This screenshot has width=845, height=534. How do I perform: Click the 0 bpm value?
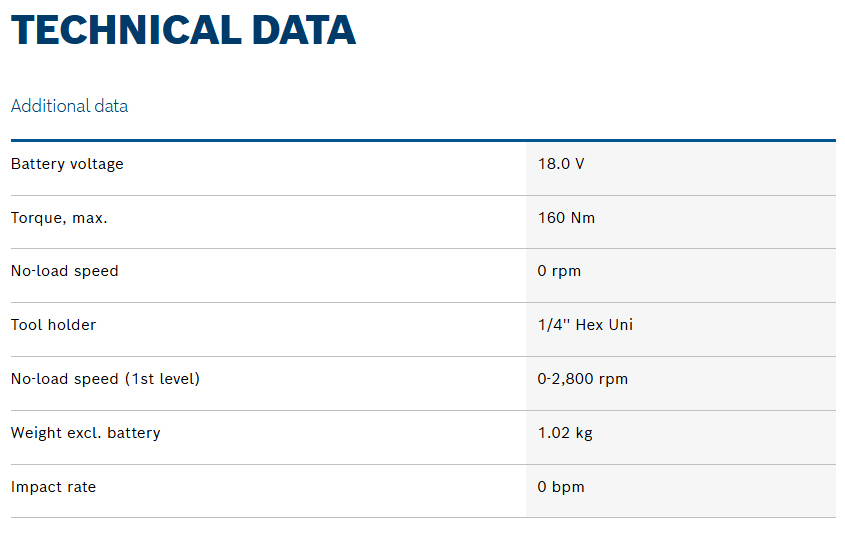[x=561, y=487]
